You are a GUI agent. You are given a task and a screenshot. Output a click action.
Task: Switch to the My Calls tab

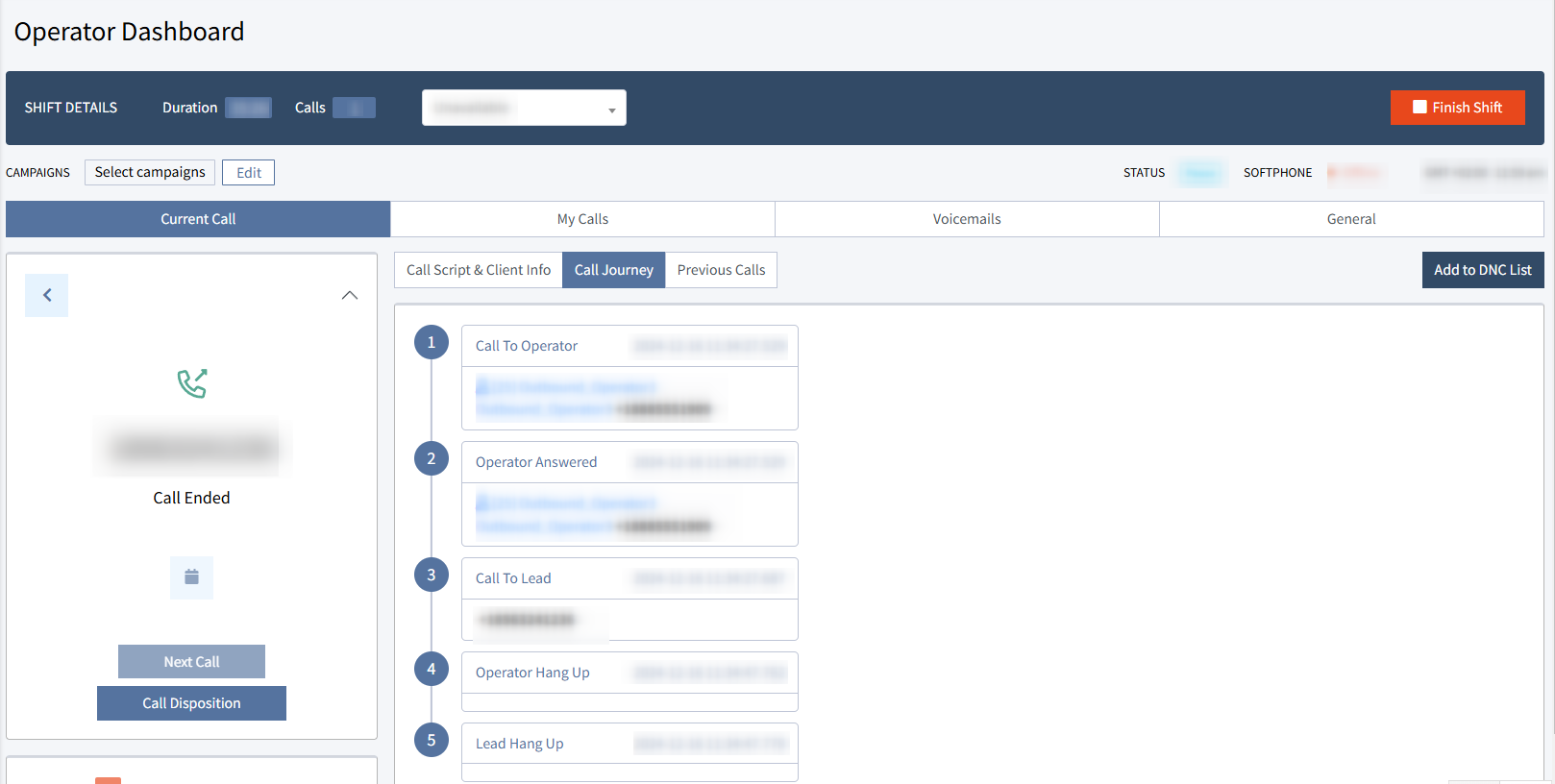pyautogui.click(x=582, y=219)
